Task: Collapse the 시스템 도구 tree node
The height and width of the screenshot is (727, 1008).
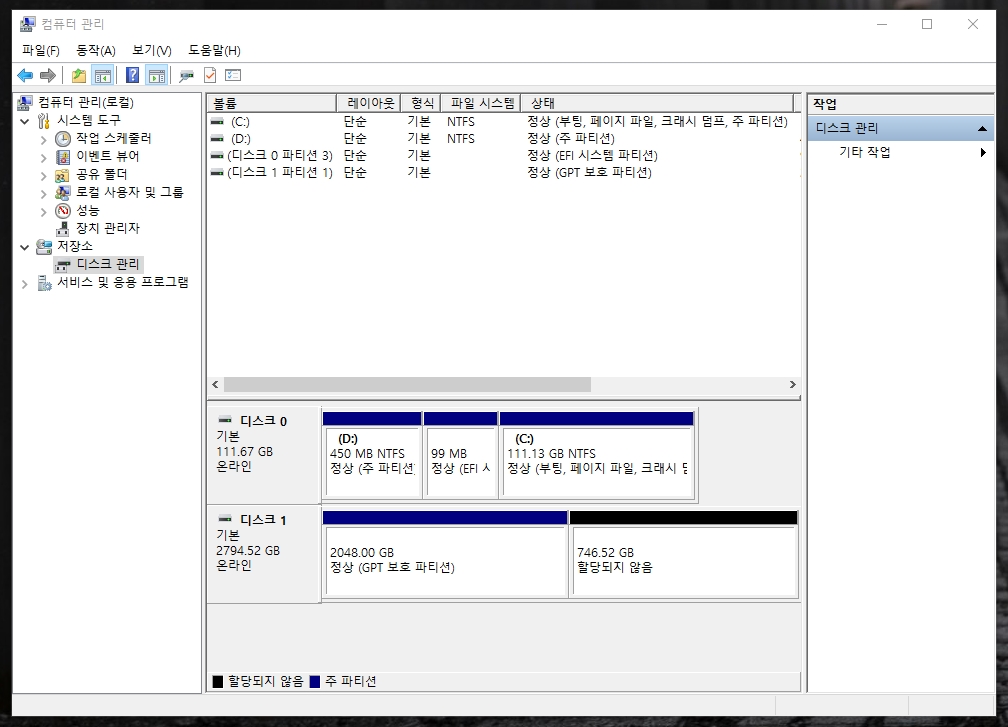Action: click(24, 121)
